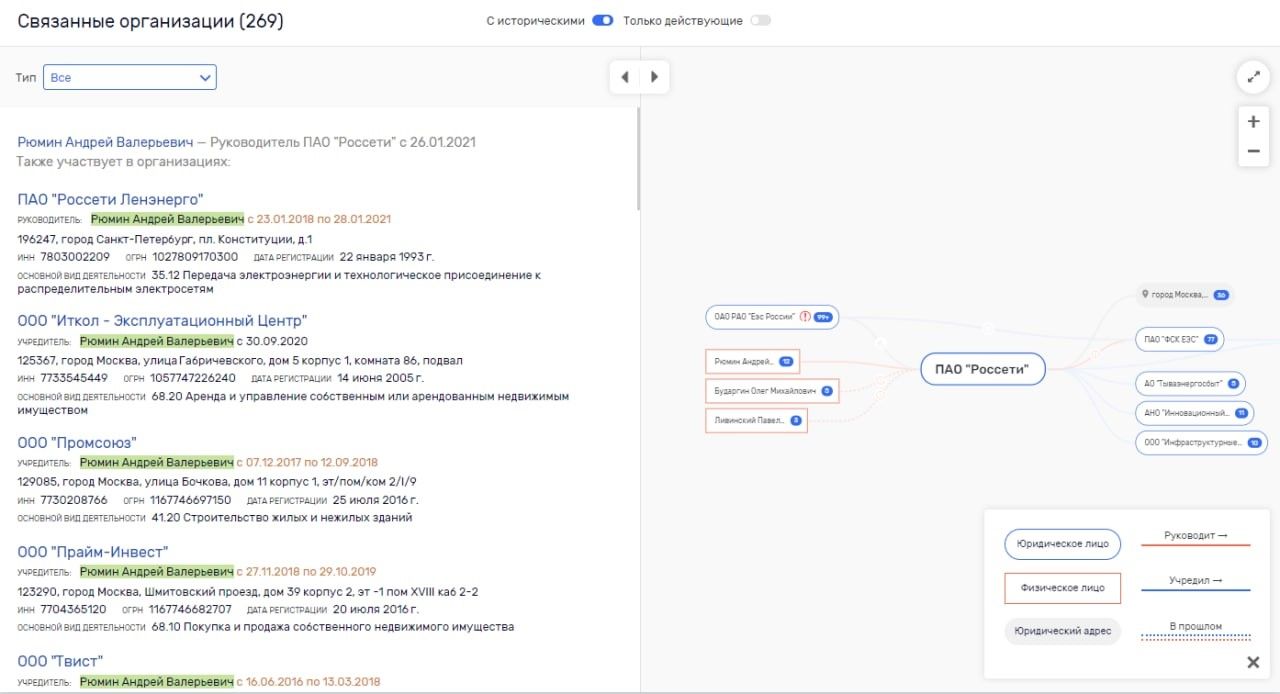This screenshot has height=694, width=1280.
Task: Select central node ПАО "Россети" in graph
Action: click(982, 369)
